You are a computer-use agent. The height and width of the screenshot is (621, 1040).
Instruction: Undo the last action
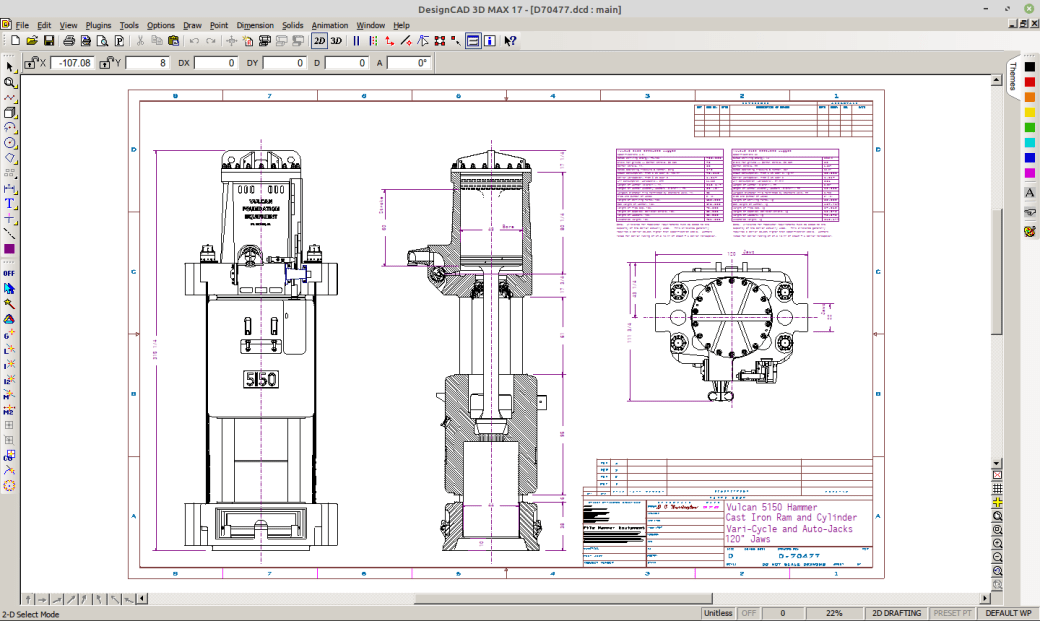click(x=194, y=40)
